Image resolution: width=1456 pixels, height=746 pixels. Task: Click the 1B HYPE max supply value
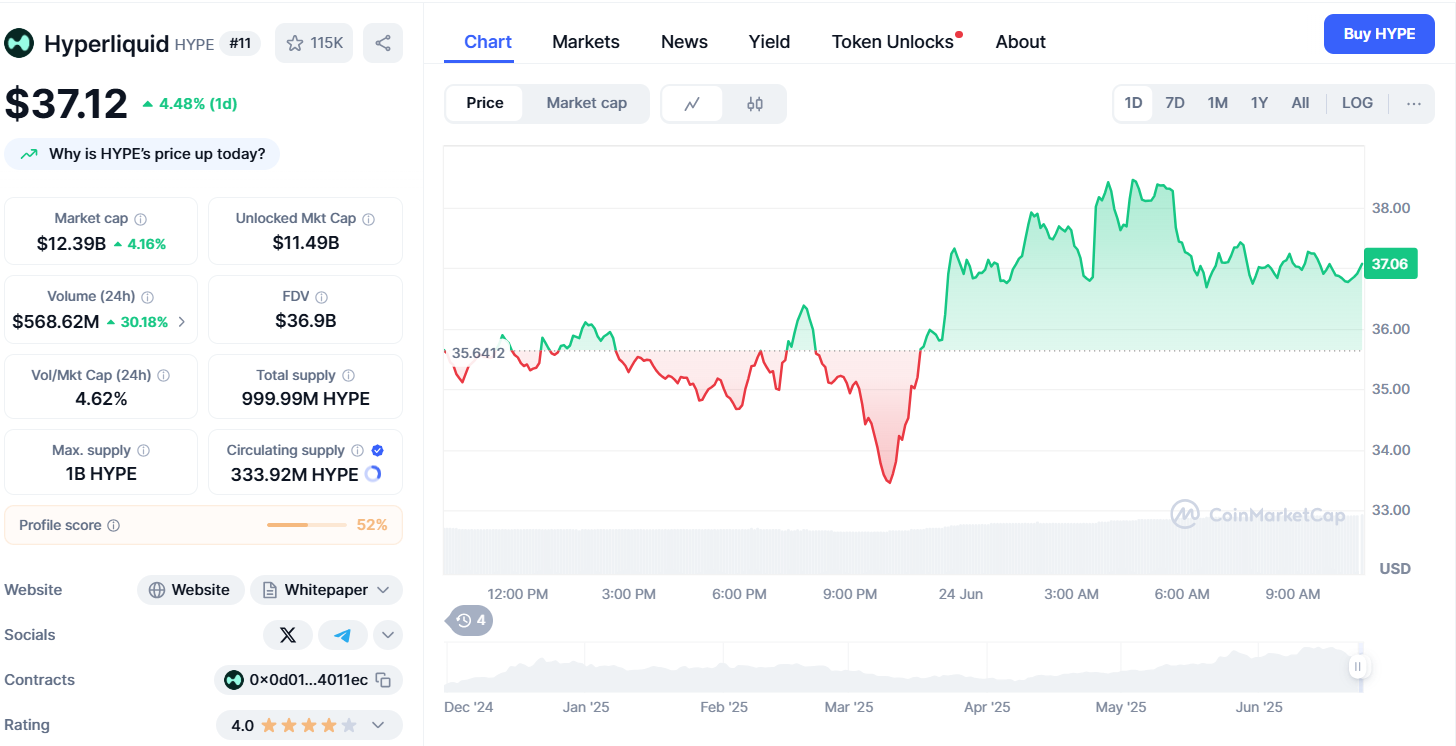tap(101, 474)
